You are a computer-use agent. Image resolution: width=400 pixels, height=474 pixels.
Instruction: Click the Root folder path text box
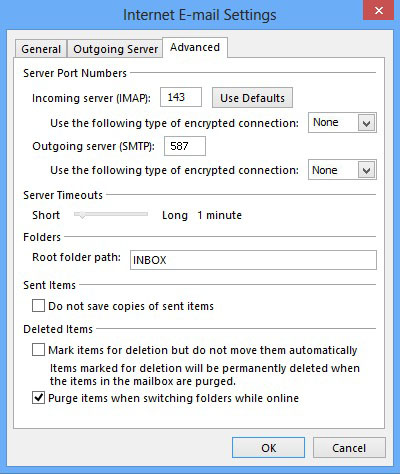[253, 260]
